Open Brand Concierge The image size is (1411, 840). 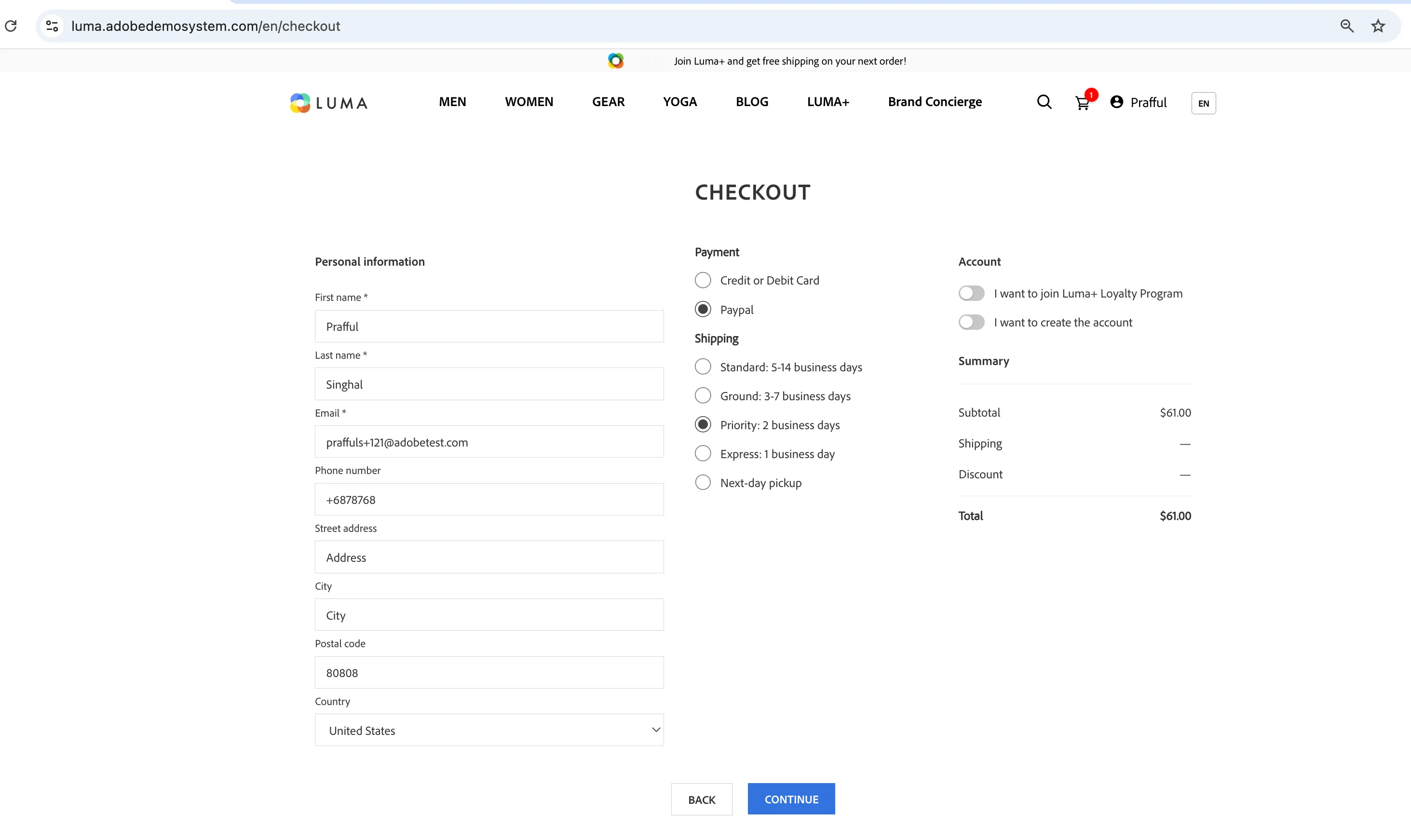pyautogui.click(x=935, y=102)
